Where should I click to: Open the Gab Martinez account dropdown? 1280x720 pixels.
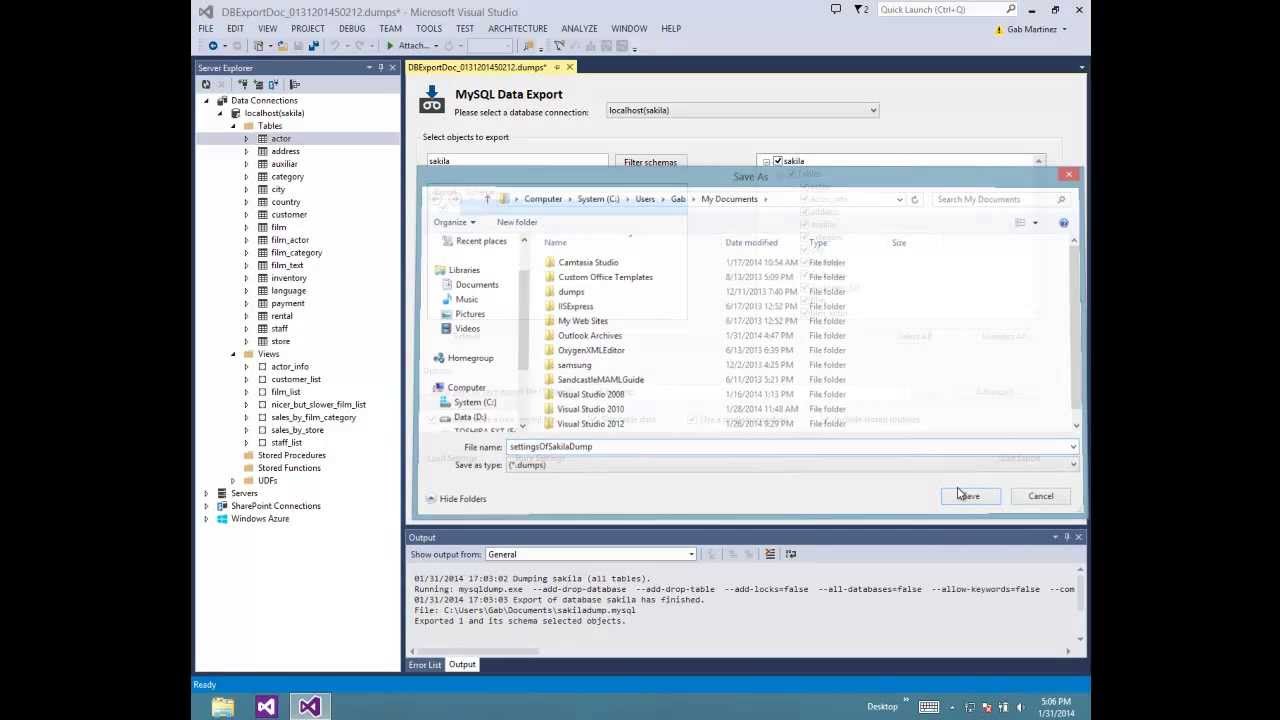(x=1037, y=29)
